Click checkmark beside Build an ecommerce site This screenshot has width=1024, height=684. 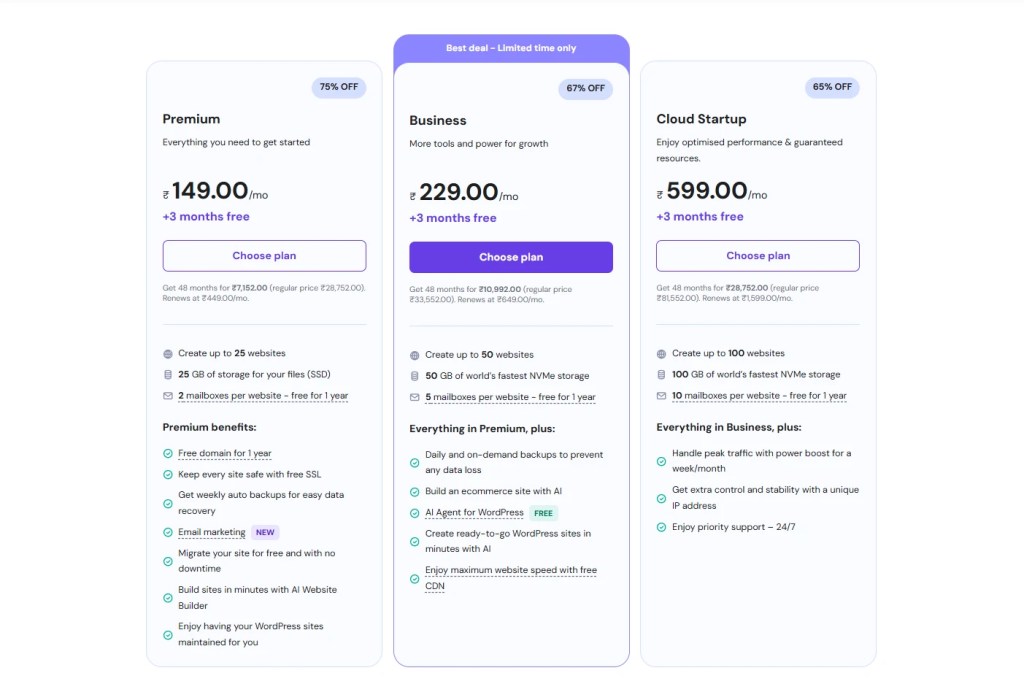[415, 492]
